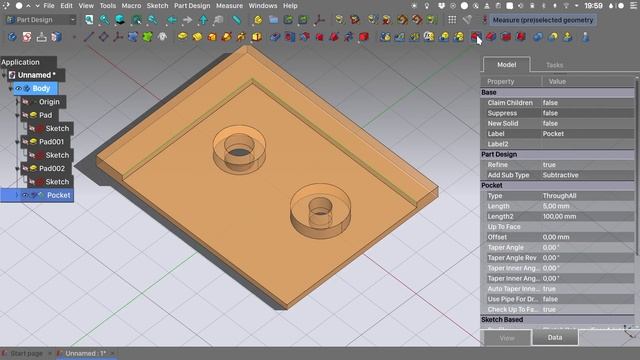Screen dimensions: 640x360
Task: Open the Part Design menu
Action: 192,6
